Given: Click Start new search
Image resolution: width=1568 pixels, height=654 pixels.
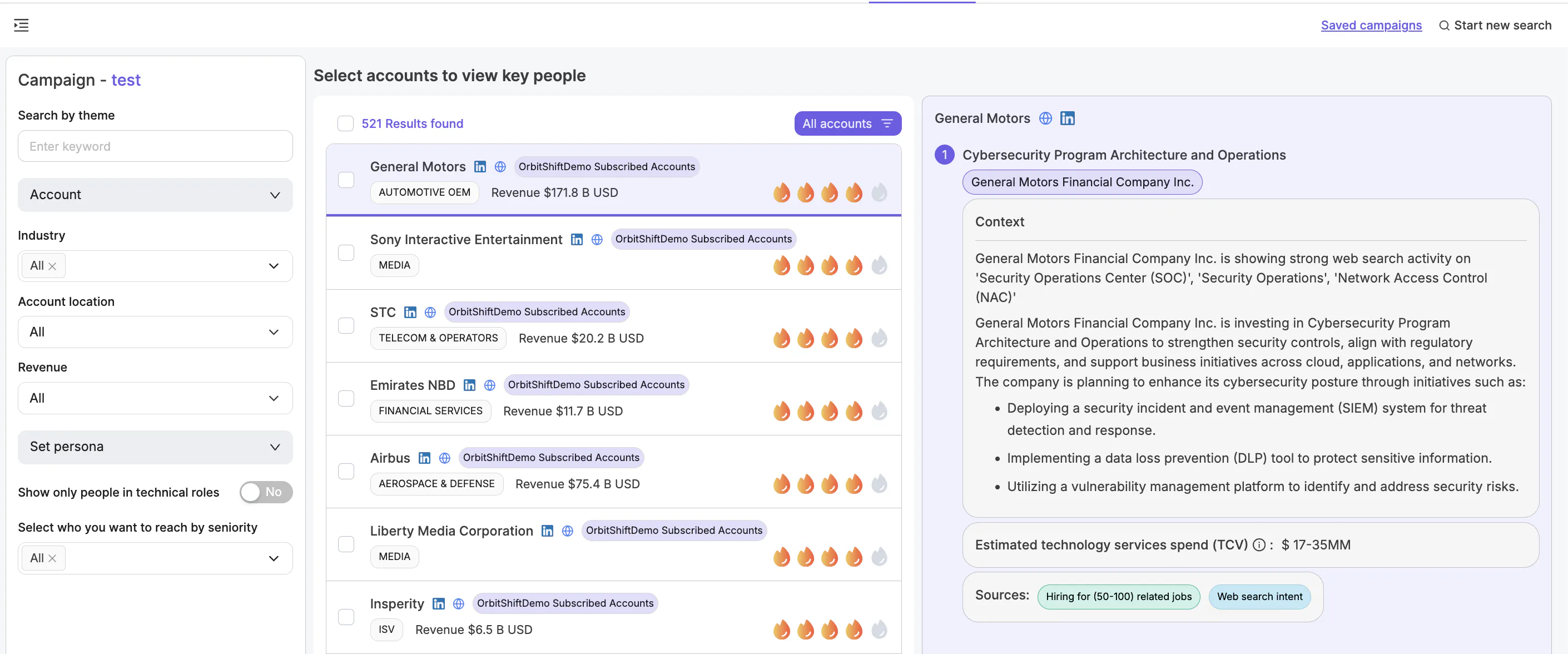Looking at the screenshot, I should [1495, 25].
